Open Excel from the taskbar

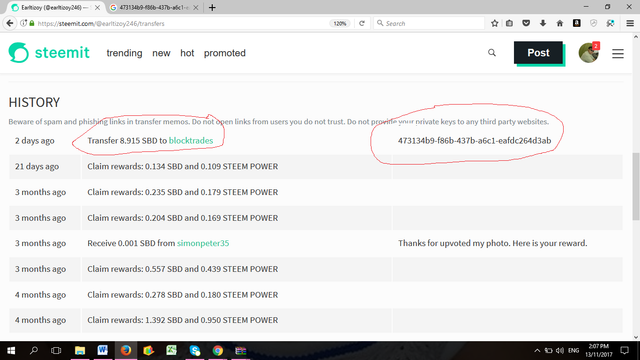[x=171, y=351]
